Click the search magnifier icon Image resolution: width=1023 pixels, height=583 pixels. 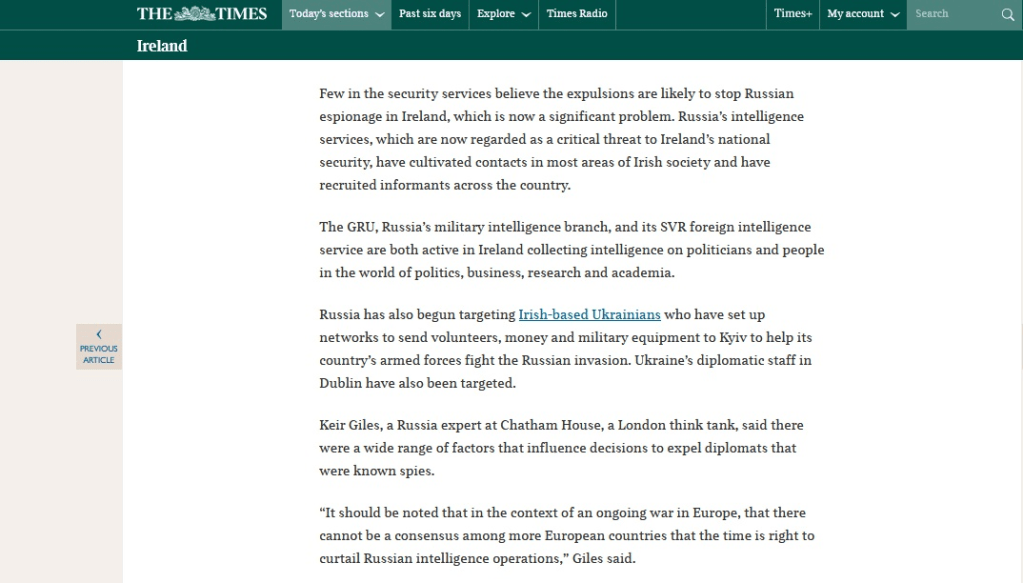tap(1007, 14)
